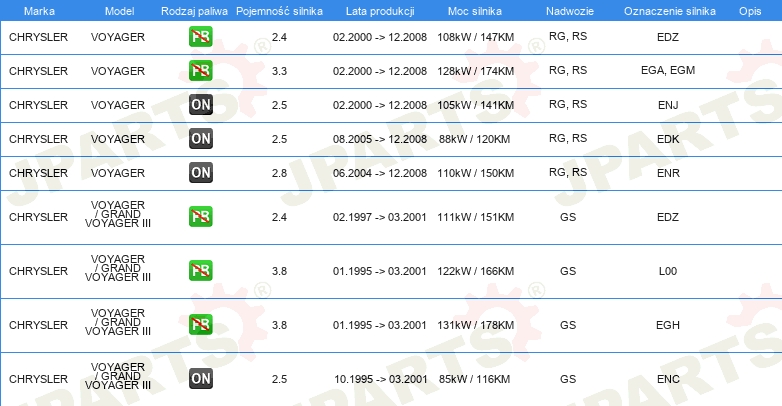This screenshot has height=406, width=782.
Task: Click the power value 88kW / 120KM
Action: [x=474, y=139]
